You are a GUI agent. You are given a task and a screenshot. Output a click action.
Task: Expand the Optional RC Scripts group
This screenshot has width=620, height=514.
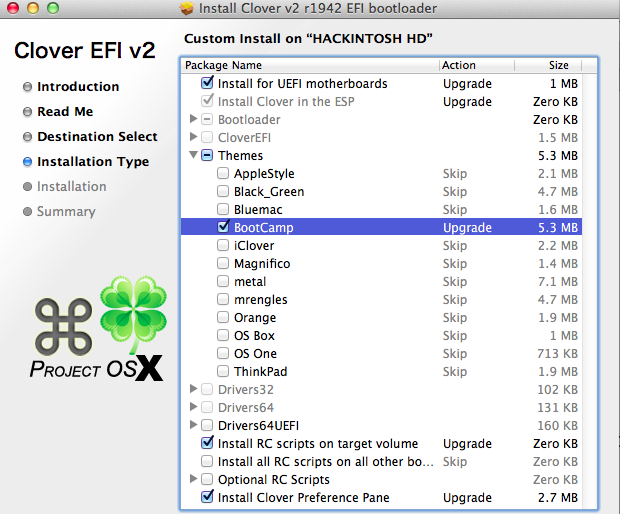pos(193,480)
